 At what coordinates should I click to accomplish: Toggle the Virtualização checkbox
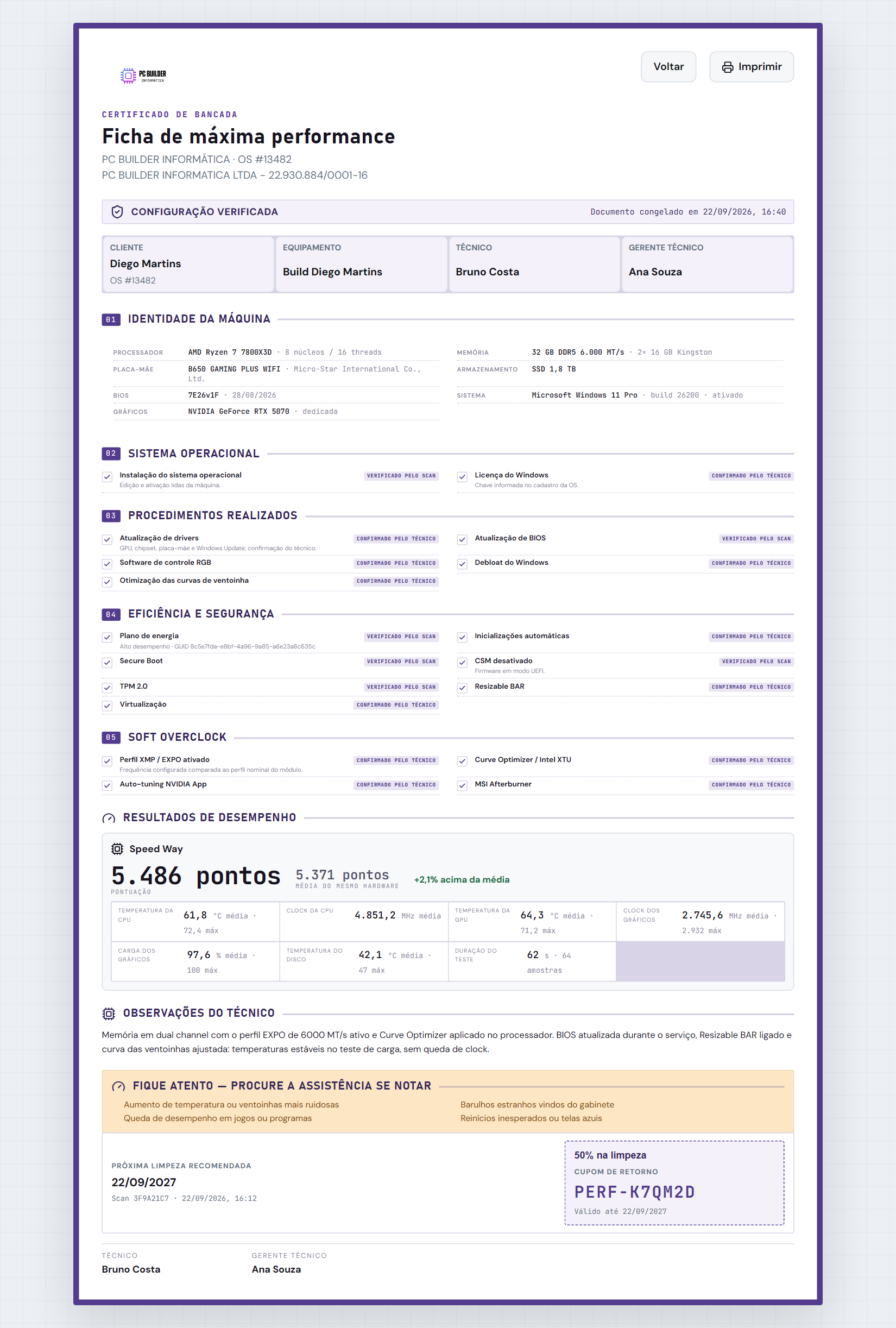tap(108, 706)
